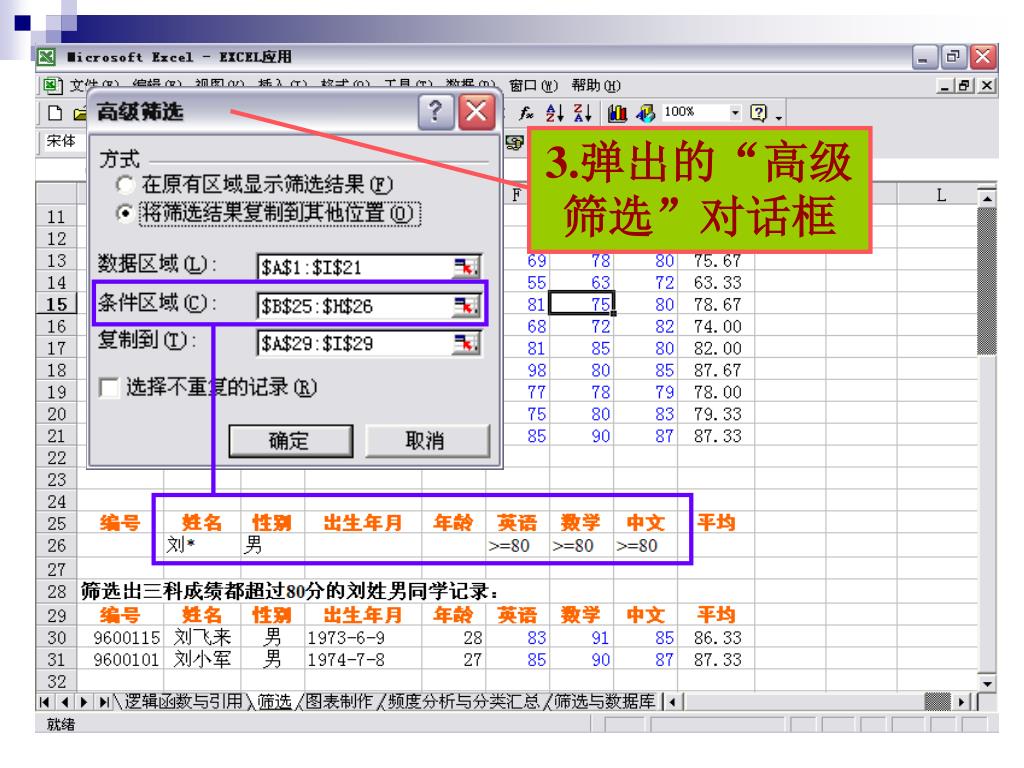This screenshot has width=1024, height=768.
Task: Open the 窗口(W) menu
Action: 533,86
